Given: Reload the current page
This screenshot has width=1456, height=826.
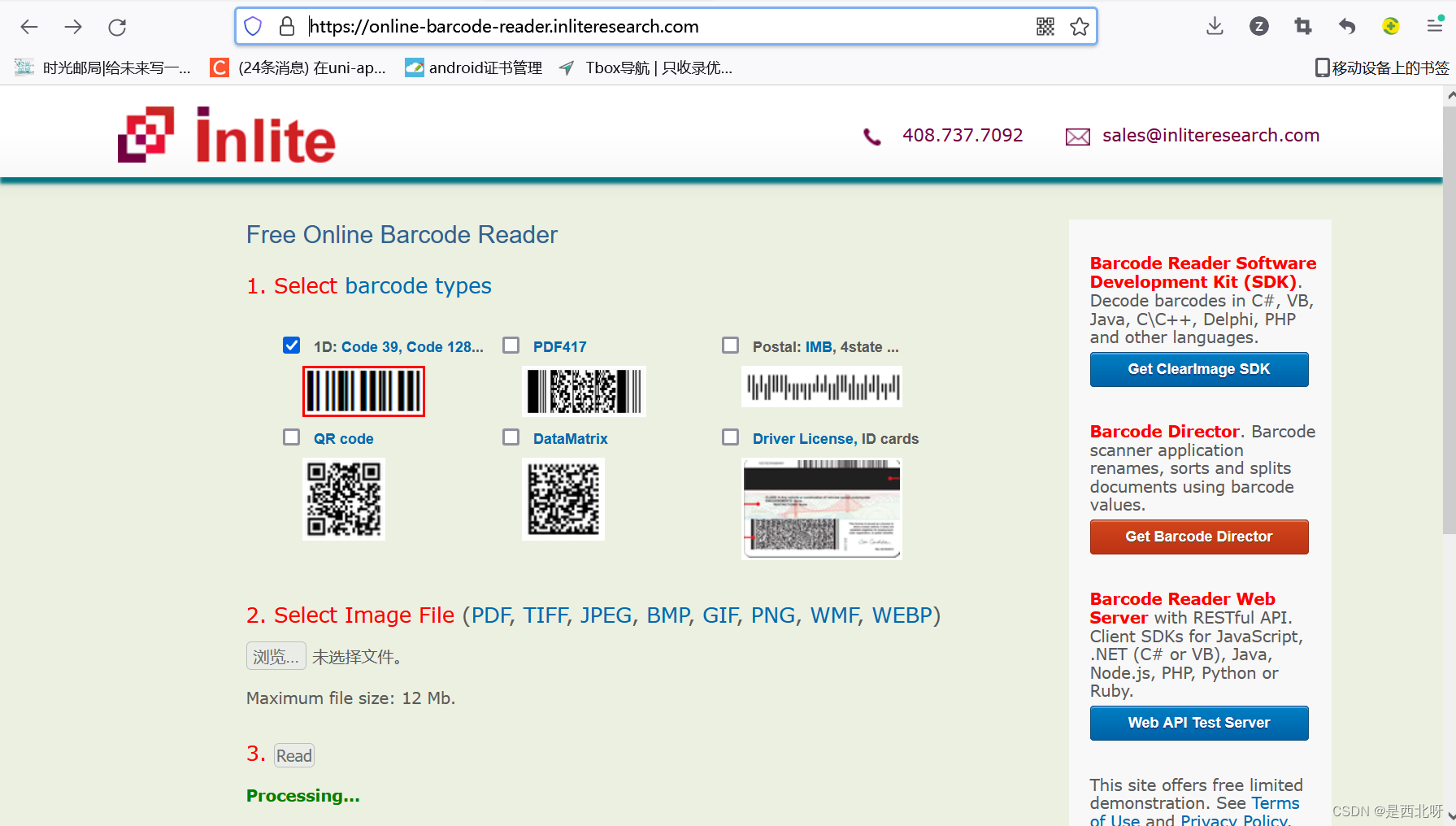Looking at the screenshot, I should tap(117, 27).
